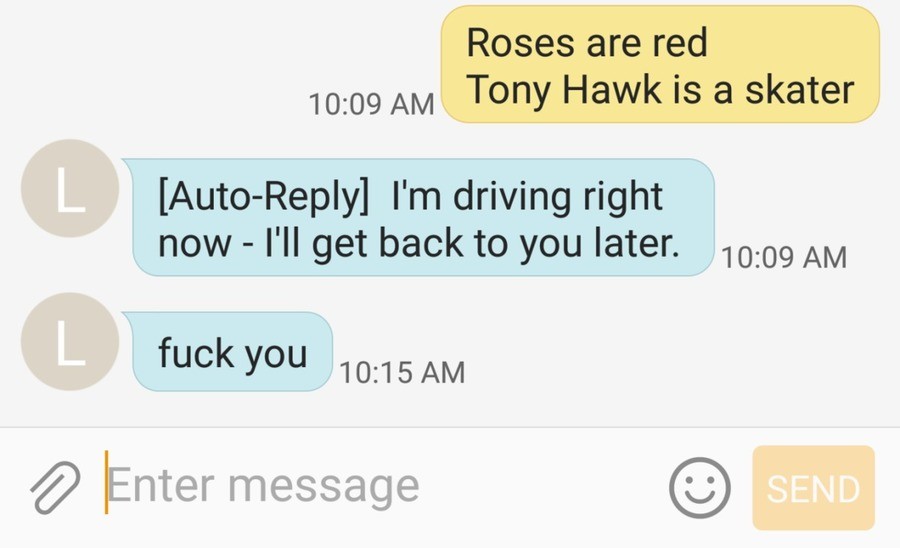Screen dimensions: 900x548
Task: Click the Tony Hawk is a skater line
Action: (x=661, y=90)
